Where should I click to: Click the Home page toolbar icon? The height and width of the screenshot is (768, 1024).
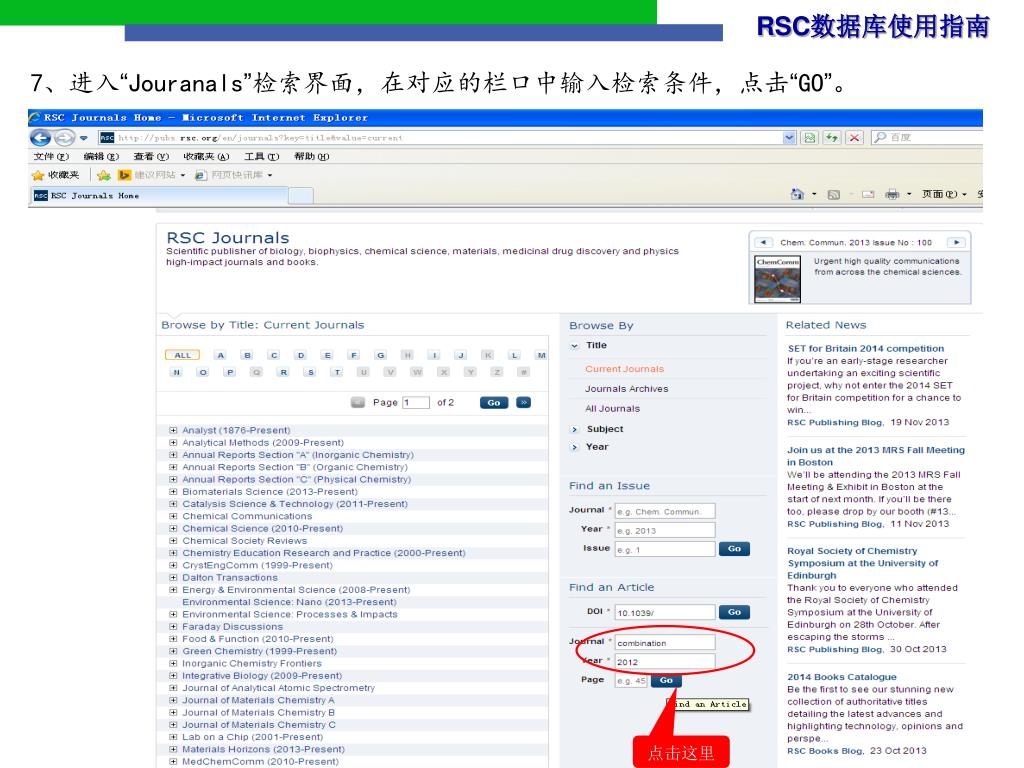point(797,194)
